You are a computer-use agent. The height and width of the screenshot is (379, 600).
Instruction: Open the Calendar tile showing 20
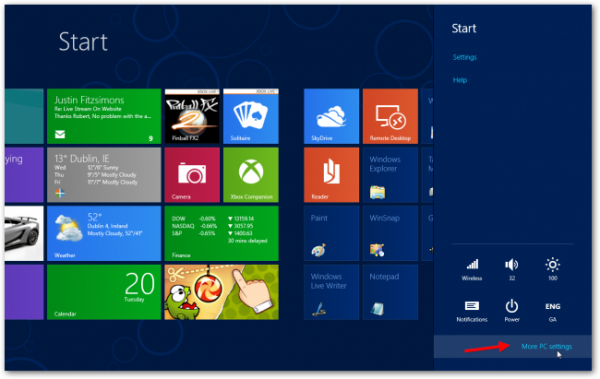pyautogui.click(x=104, y=292)
